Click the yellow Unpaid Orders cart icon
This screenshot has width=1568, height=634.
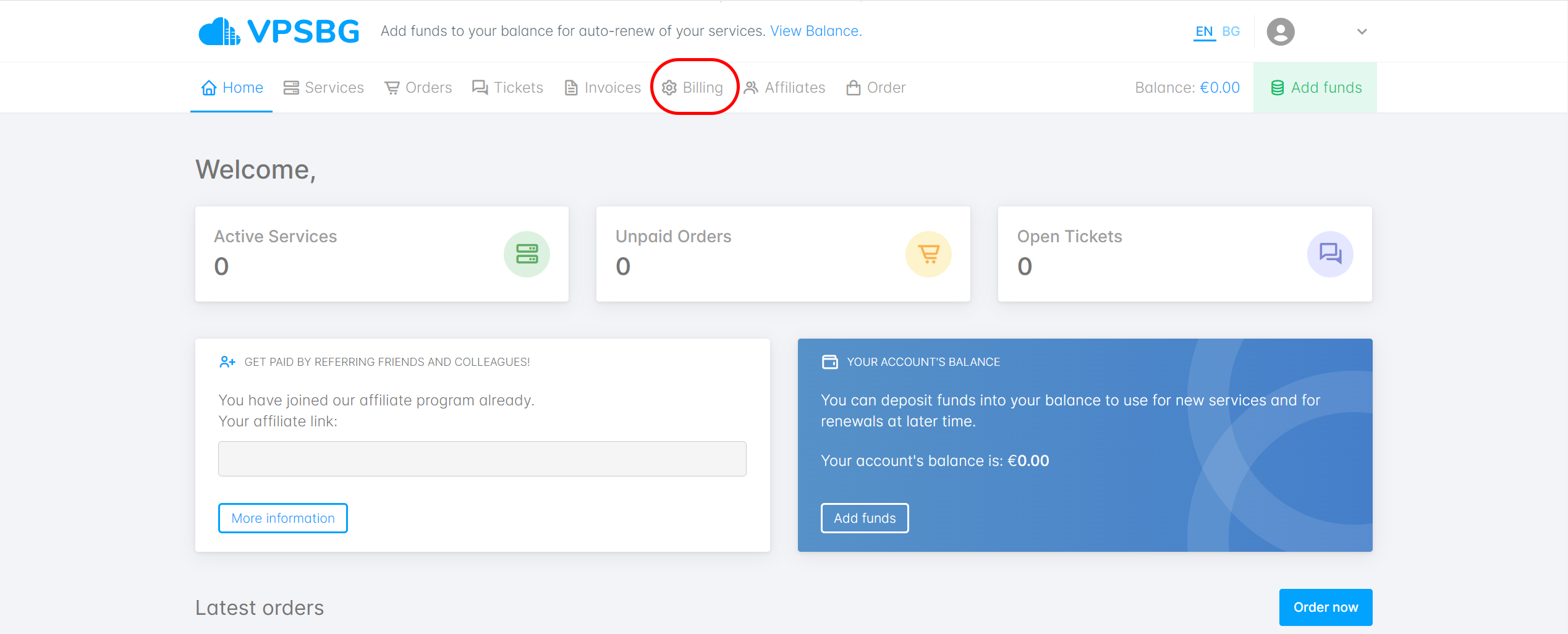point(928,254)
